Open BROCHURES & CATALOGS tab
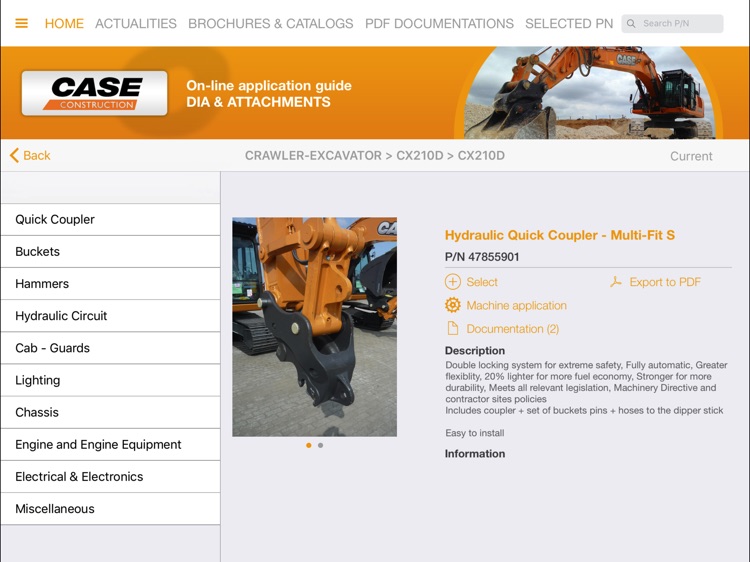The width and height of the screenshot is (750, 562). click(271, 23)
